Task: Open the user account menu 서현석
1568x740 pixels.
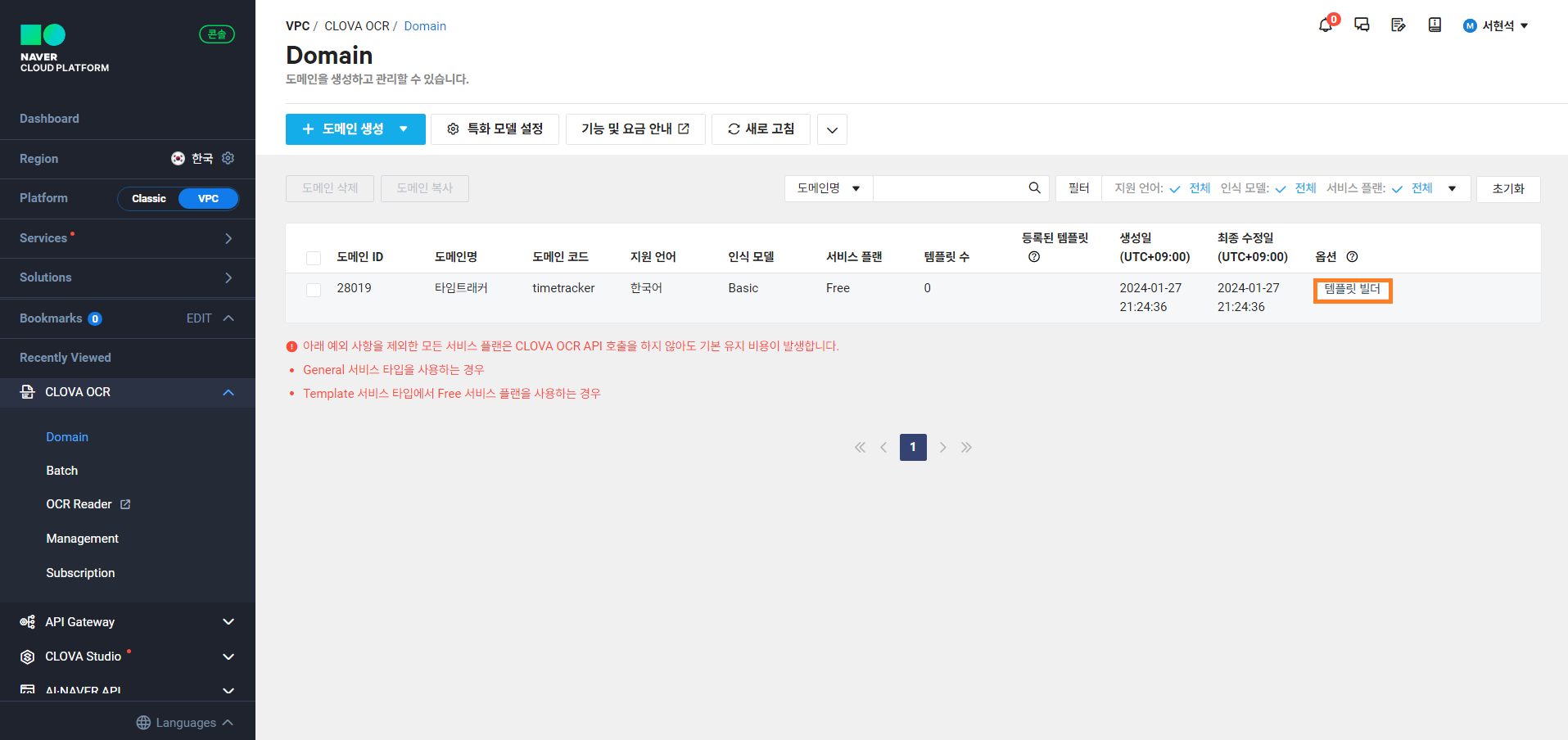Action: tap(1496, 25)
